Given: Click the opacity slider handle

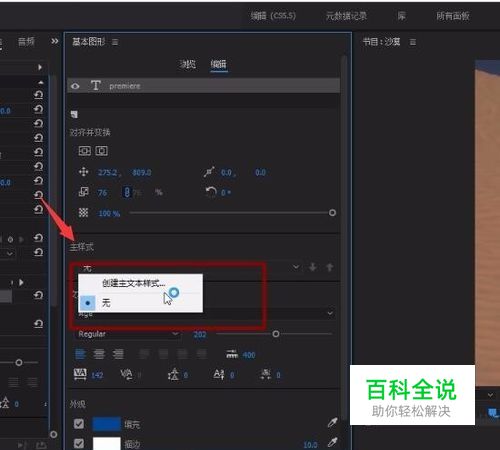Looking at the screenshot, I should coord(332,213).
